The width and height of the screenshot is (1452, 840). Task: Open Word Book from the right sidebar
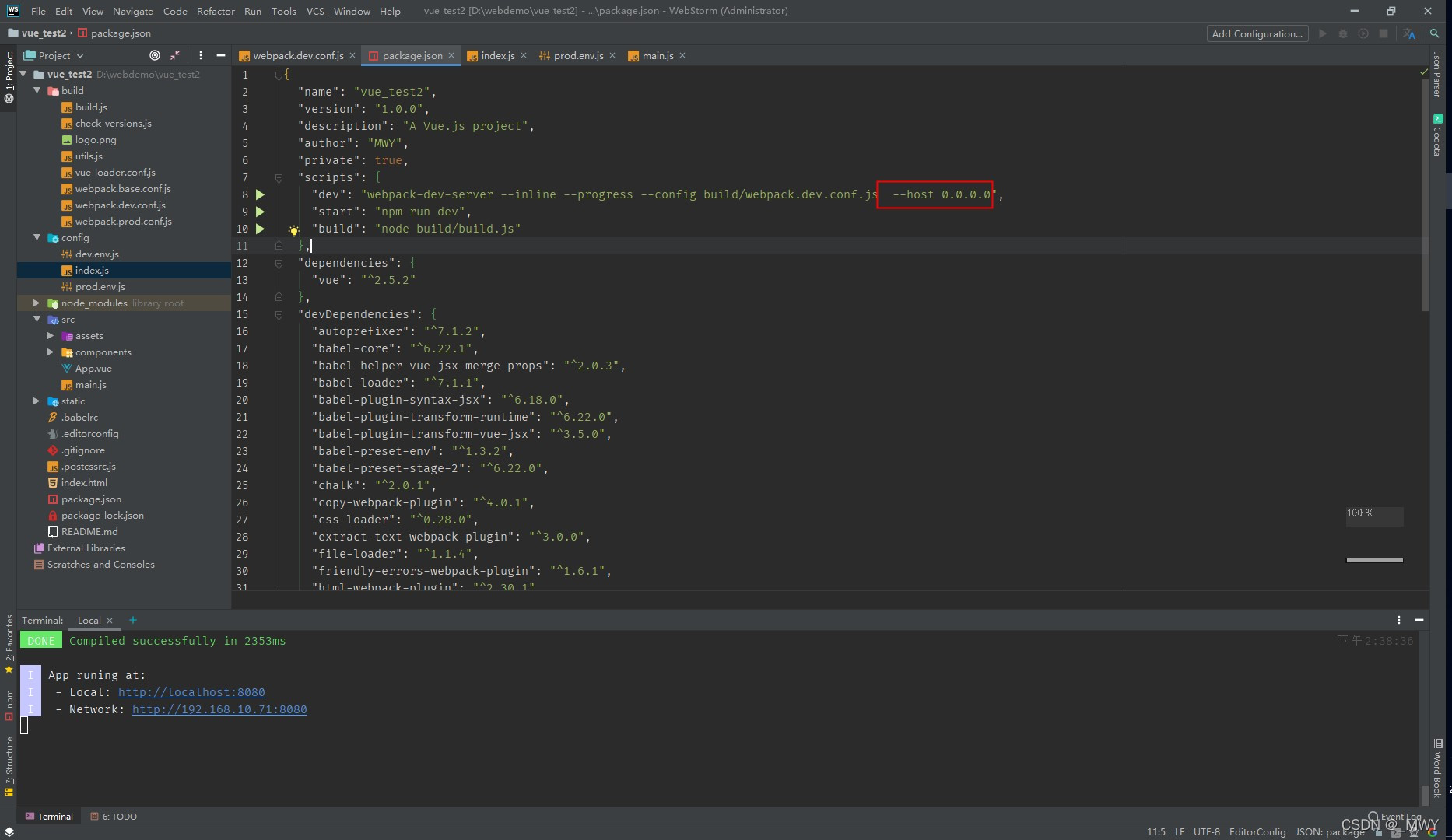(1437, 770)
